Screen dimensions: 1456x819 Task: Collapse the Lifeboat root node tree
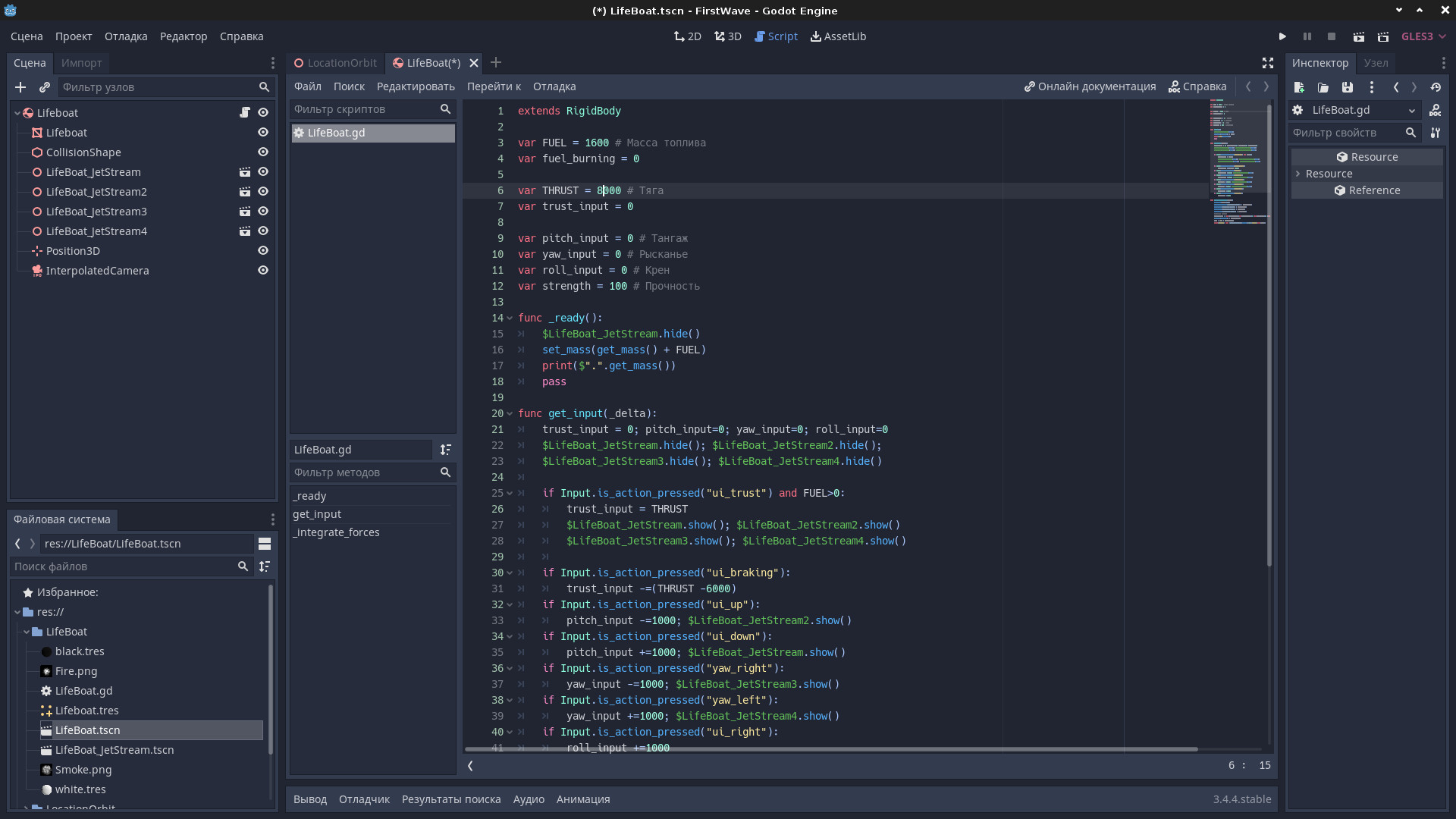click(x=17, y=113)
